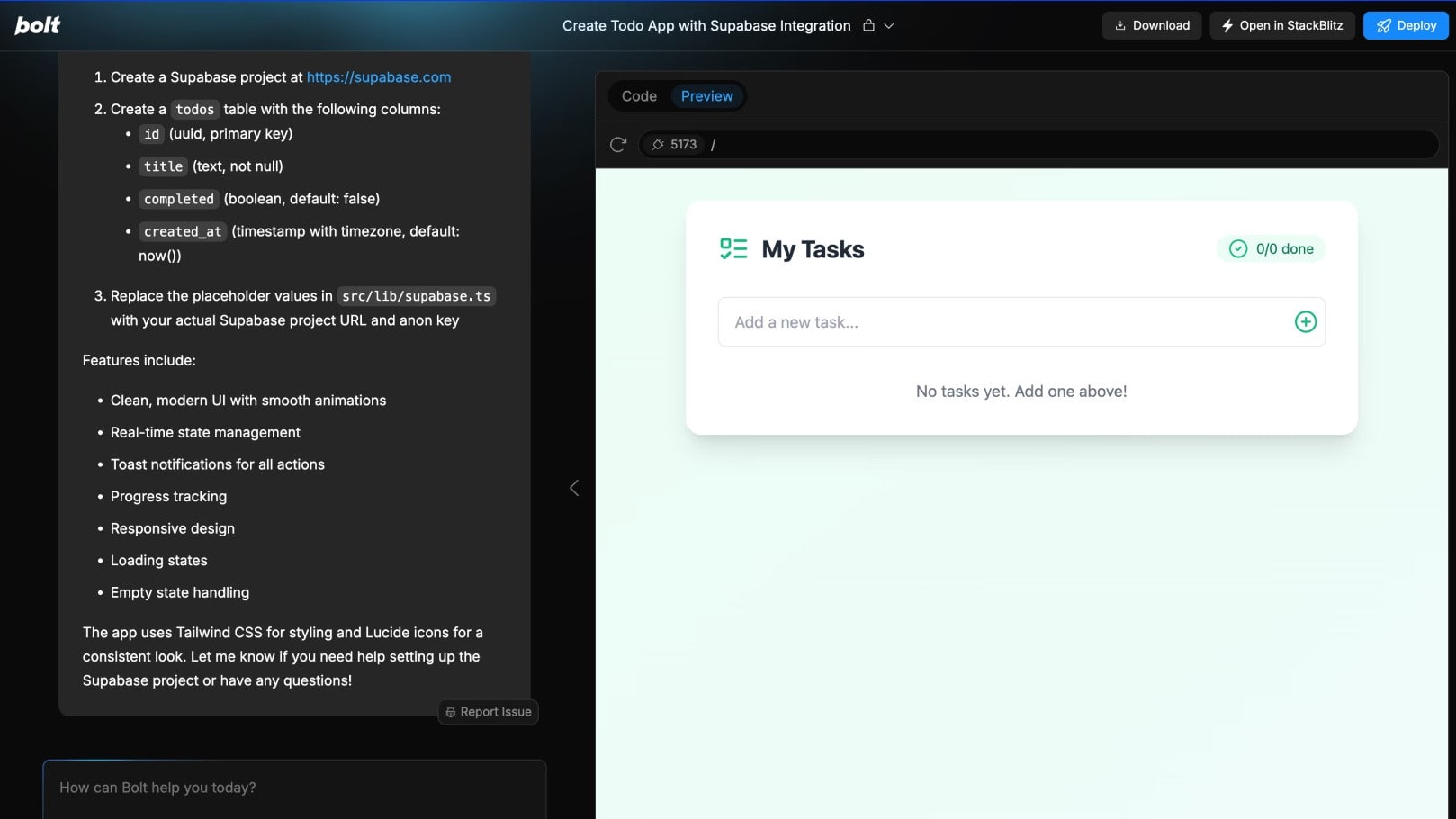1456x819 pixels.
Task: Click the rocket icon on the Deploy button
Action: (1383, 25)
